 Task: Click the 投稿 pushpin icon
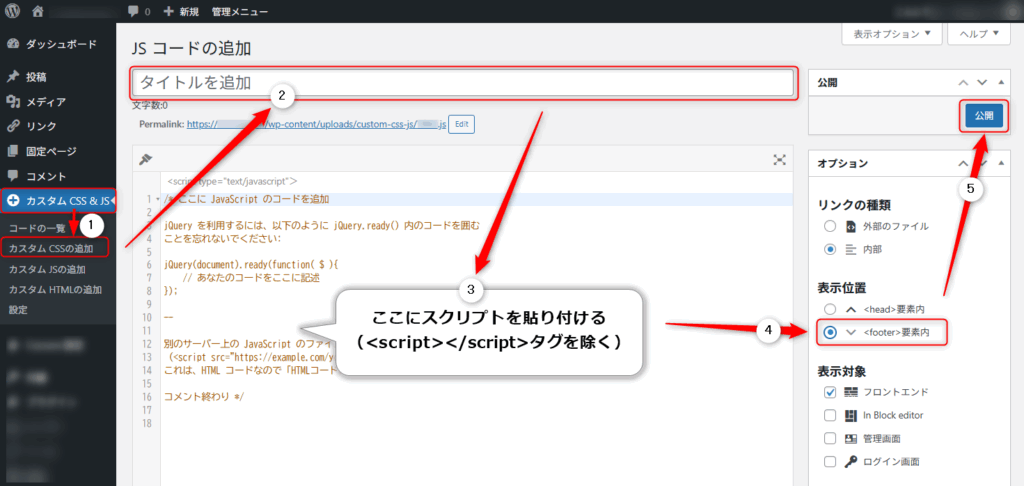click(x=12, y=77)
